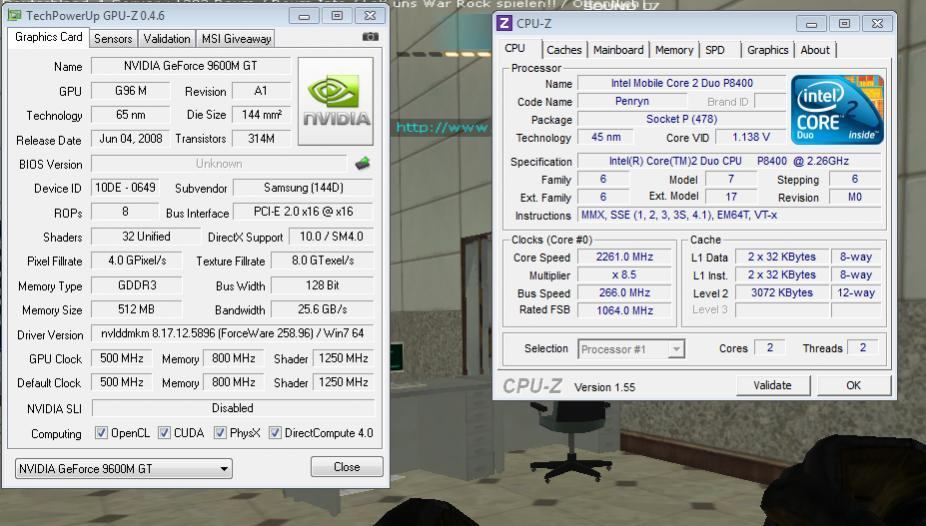
Task: Open the Mainboard tab in CPU-Z
Action: [x=618, y=50]
